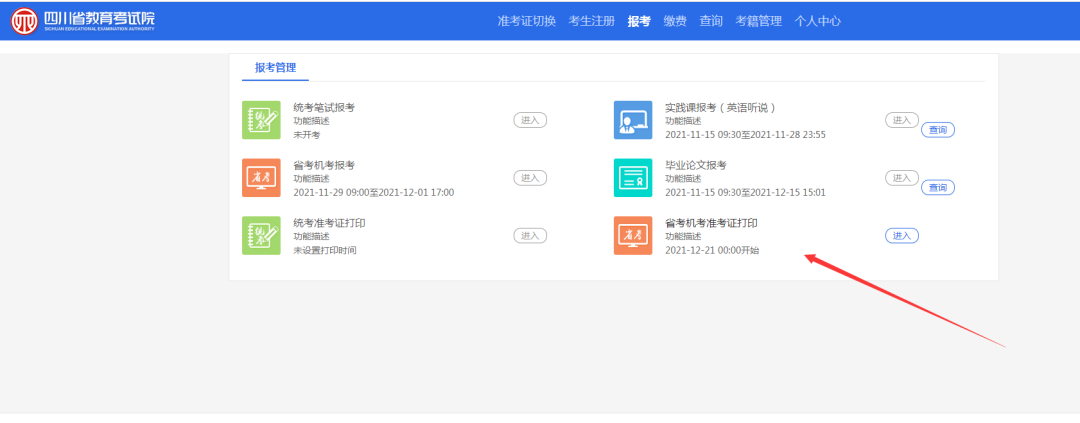
Task: Open 缴费 payment menu item
Action: pyautogui.click(x=675, y=21)
